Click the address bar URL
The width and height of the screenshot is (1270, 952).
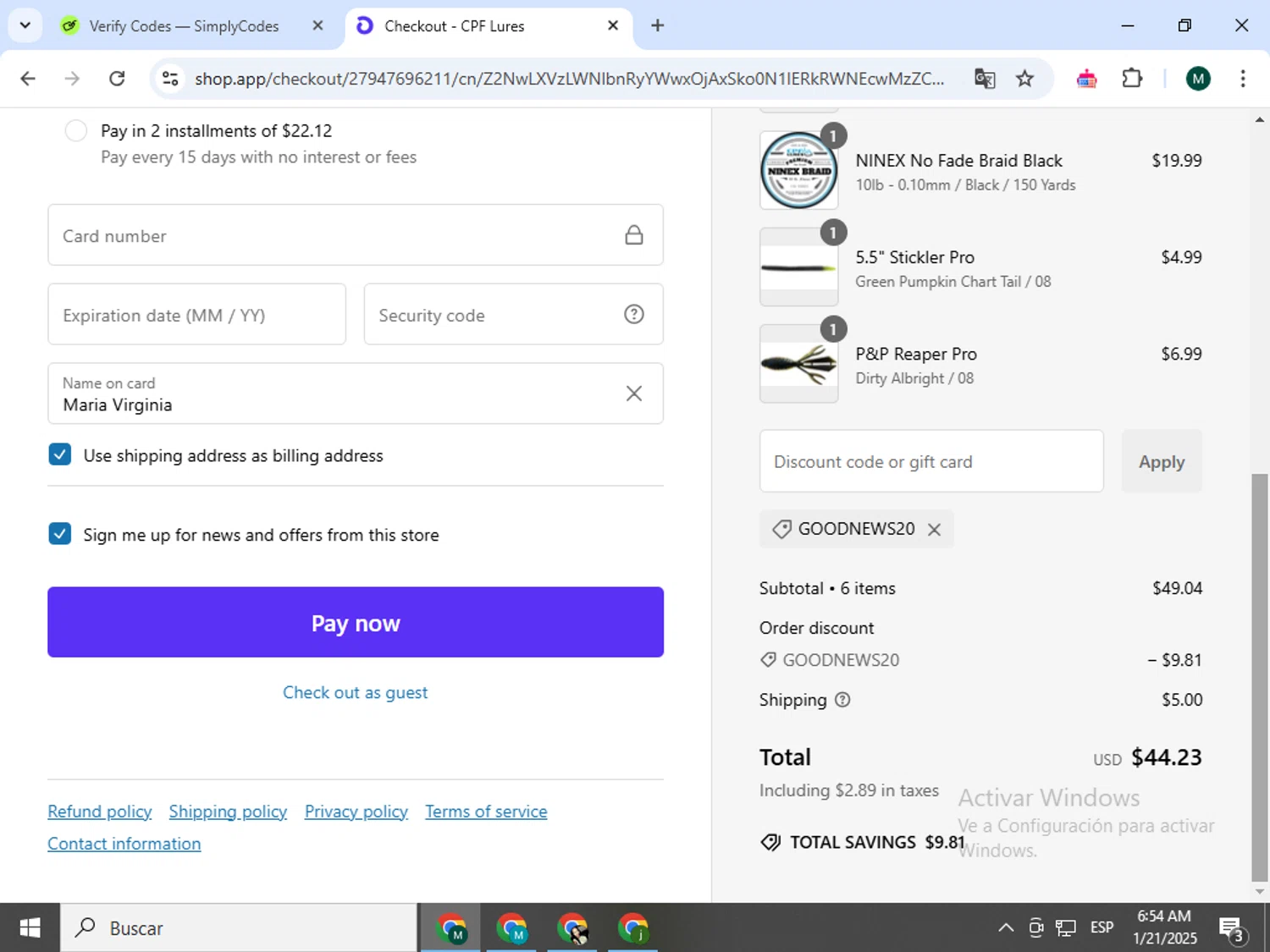coord(569,79)
